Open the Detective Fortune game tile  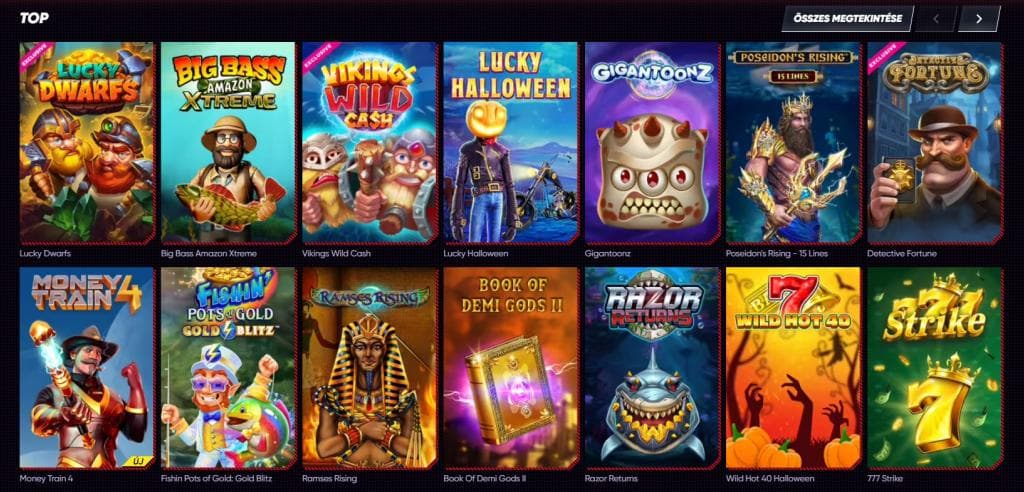coord(935,143)
